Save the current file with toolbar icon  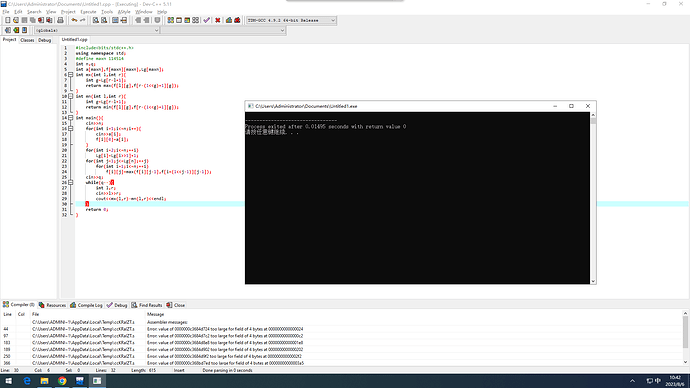[24, 20]
